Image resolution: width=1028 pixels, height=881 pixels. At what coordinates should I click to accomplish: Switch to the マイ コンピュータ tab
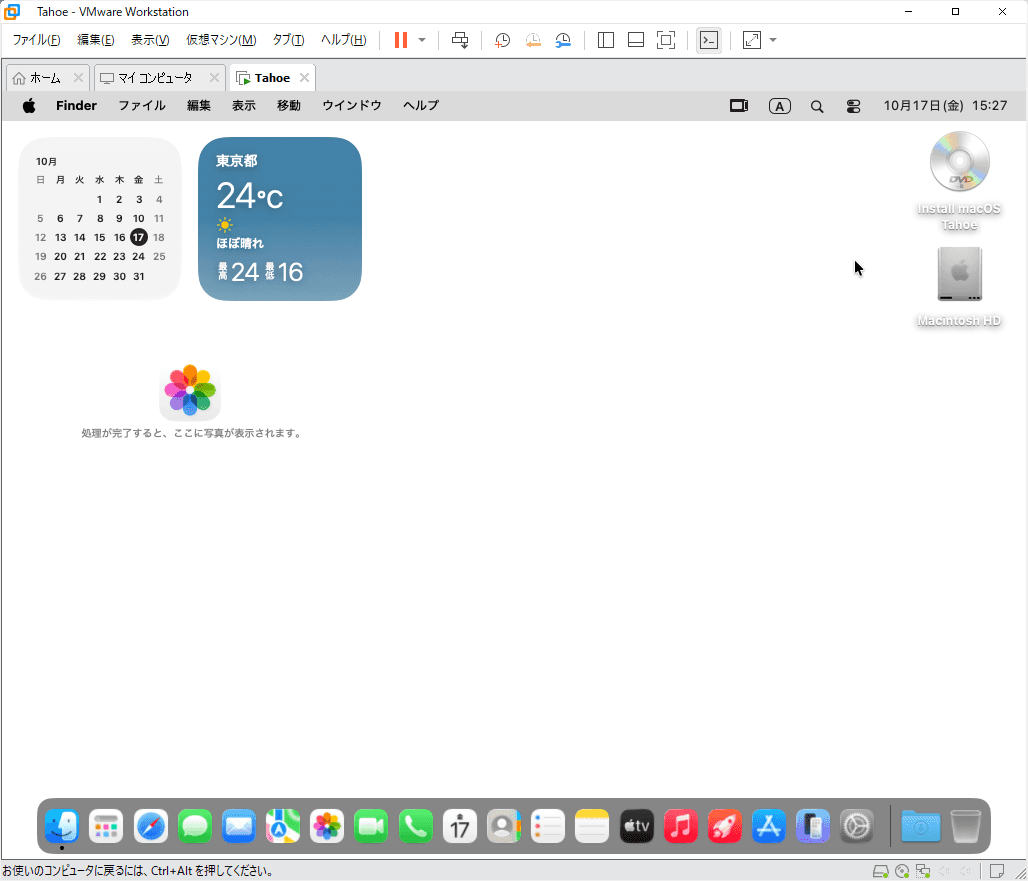155,78
